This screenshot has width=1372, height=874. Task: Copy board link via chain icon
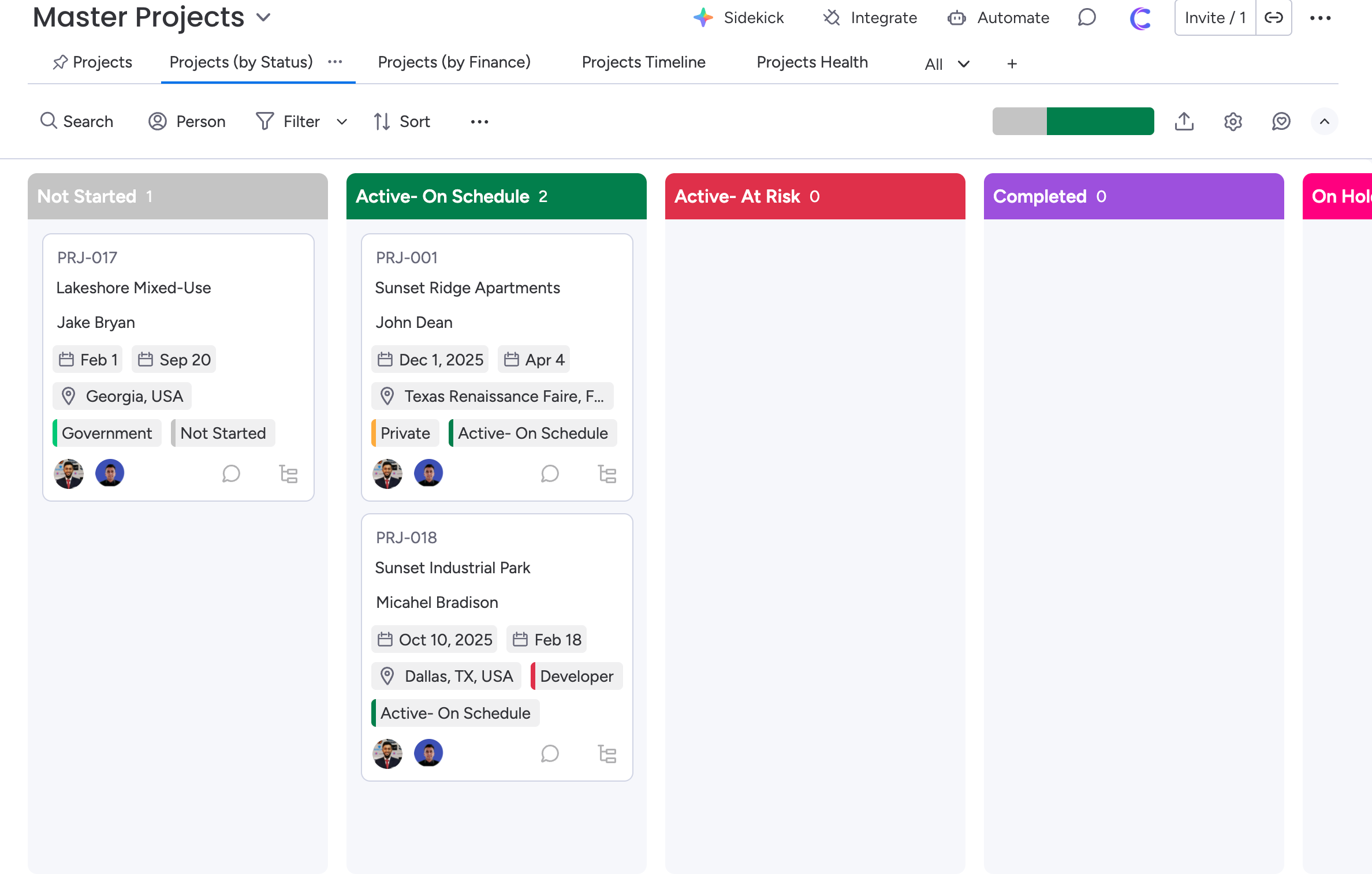pyautogui.click(x=1274, y=18)
